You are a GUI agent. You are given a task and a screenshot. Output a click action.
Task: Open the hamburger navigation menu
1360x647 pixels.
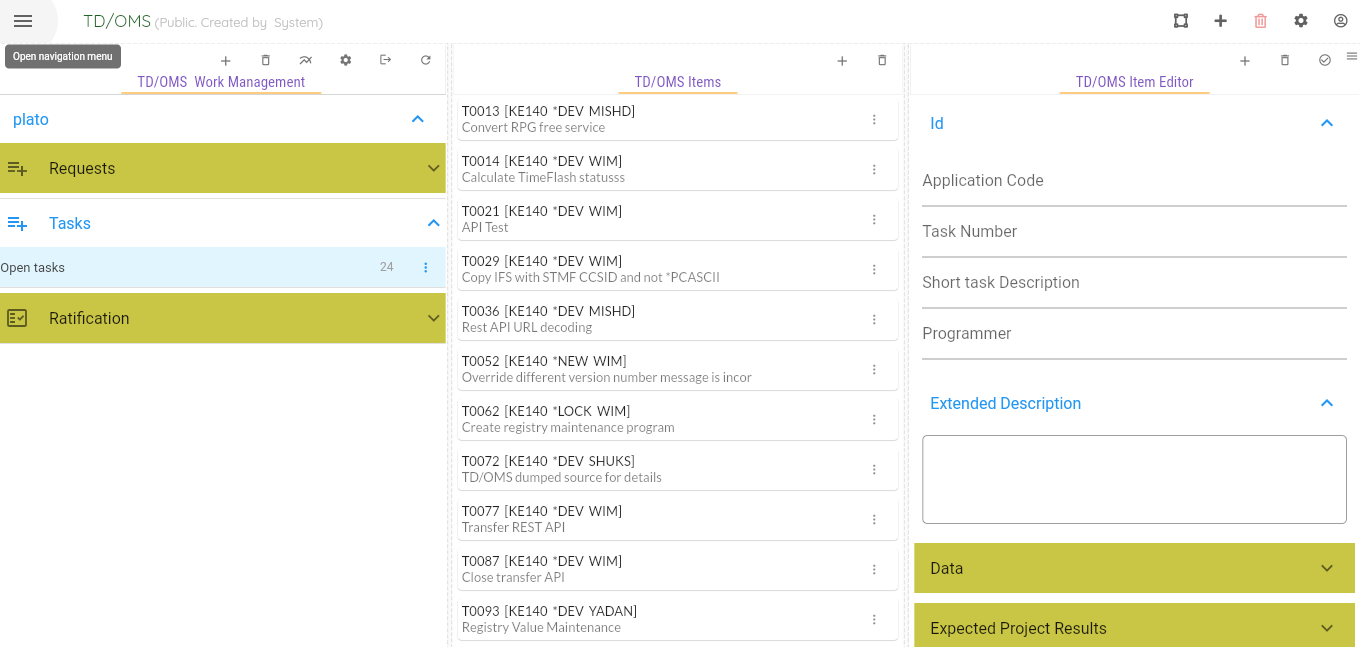23,21
